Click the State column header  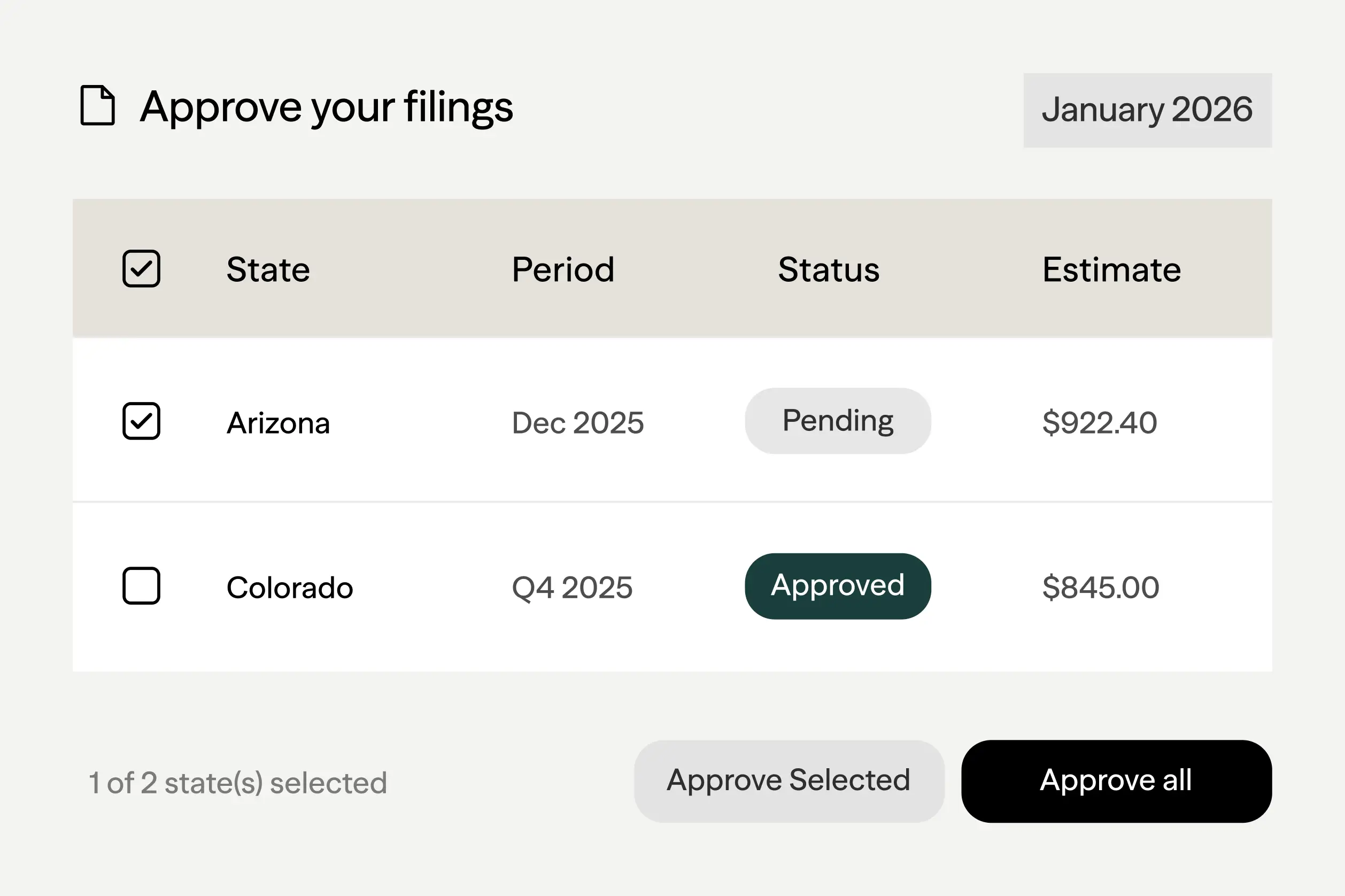click(x=268, y=269)
